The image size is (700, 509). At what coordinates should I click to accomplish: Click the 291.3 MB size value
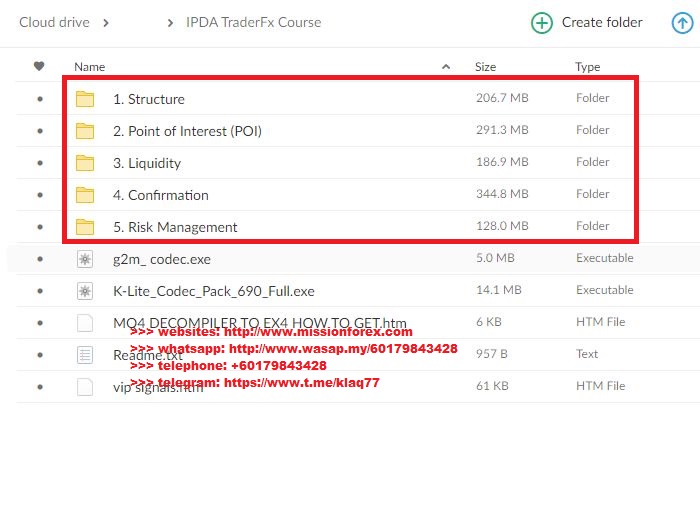point(502,130)
